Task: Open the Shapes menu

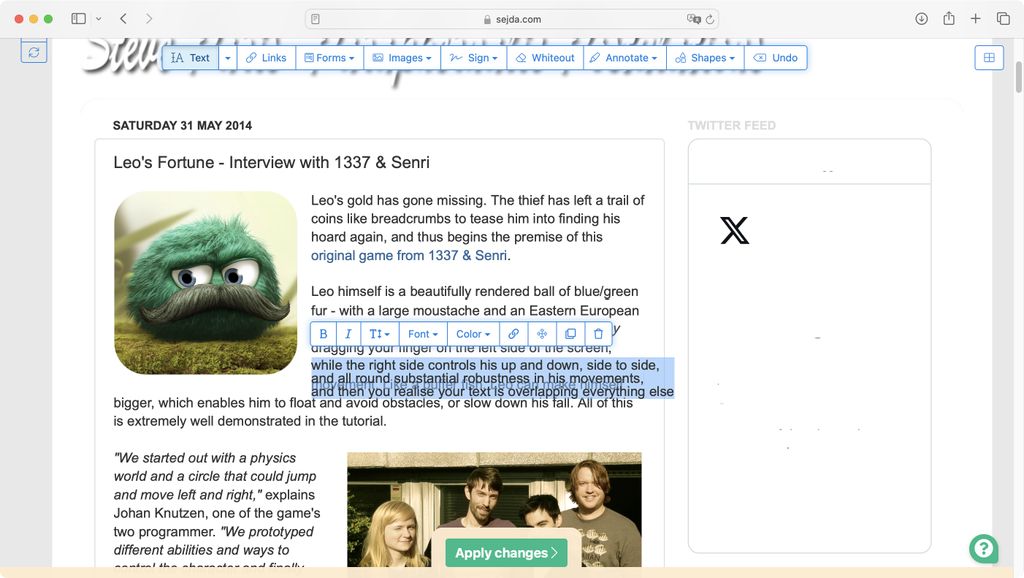Action: (705, 57)
